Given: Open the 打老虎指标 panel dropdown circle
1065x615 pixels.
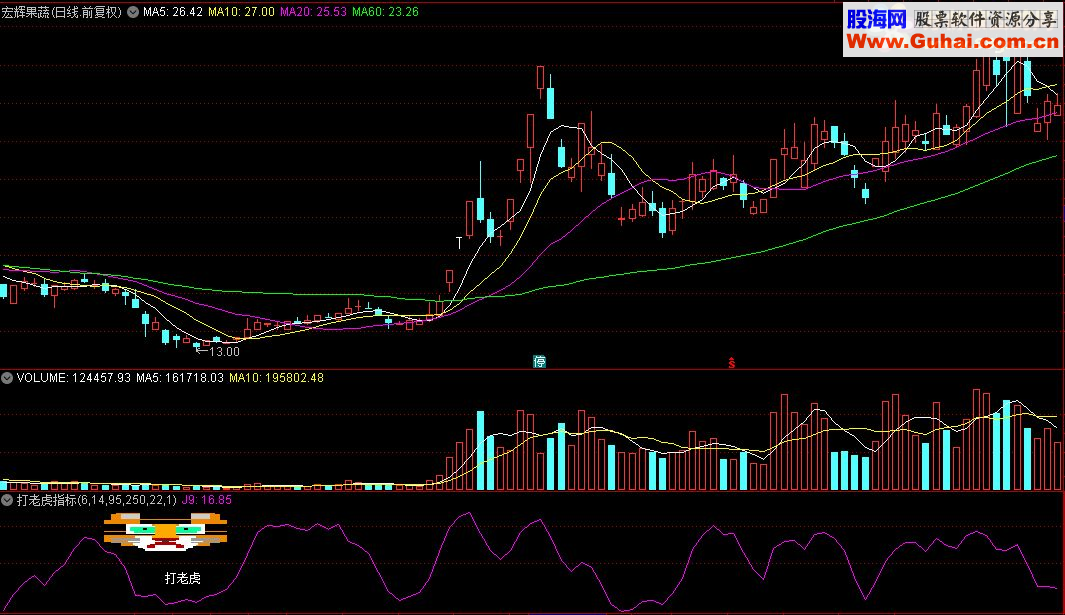Looking at the screenshot, I should tap(7, 500).
